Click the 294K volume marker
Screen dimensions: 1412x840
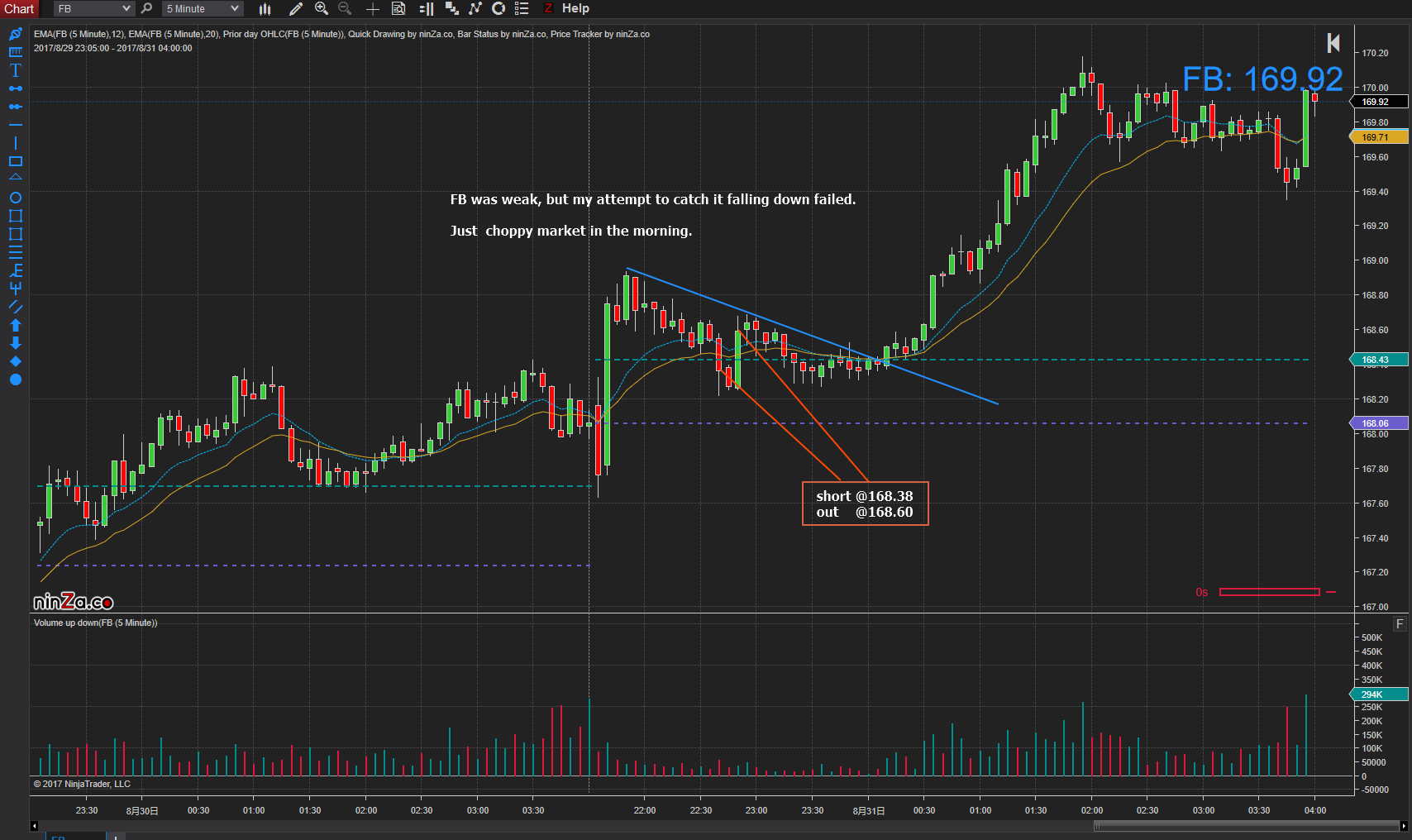[x=1379, y=694]
